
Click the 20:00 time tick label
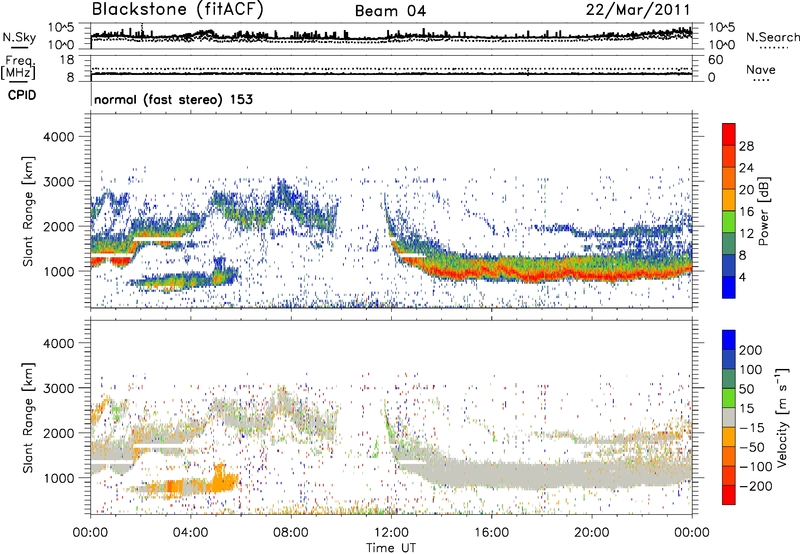[591, 533]
